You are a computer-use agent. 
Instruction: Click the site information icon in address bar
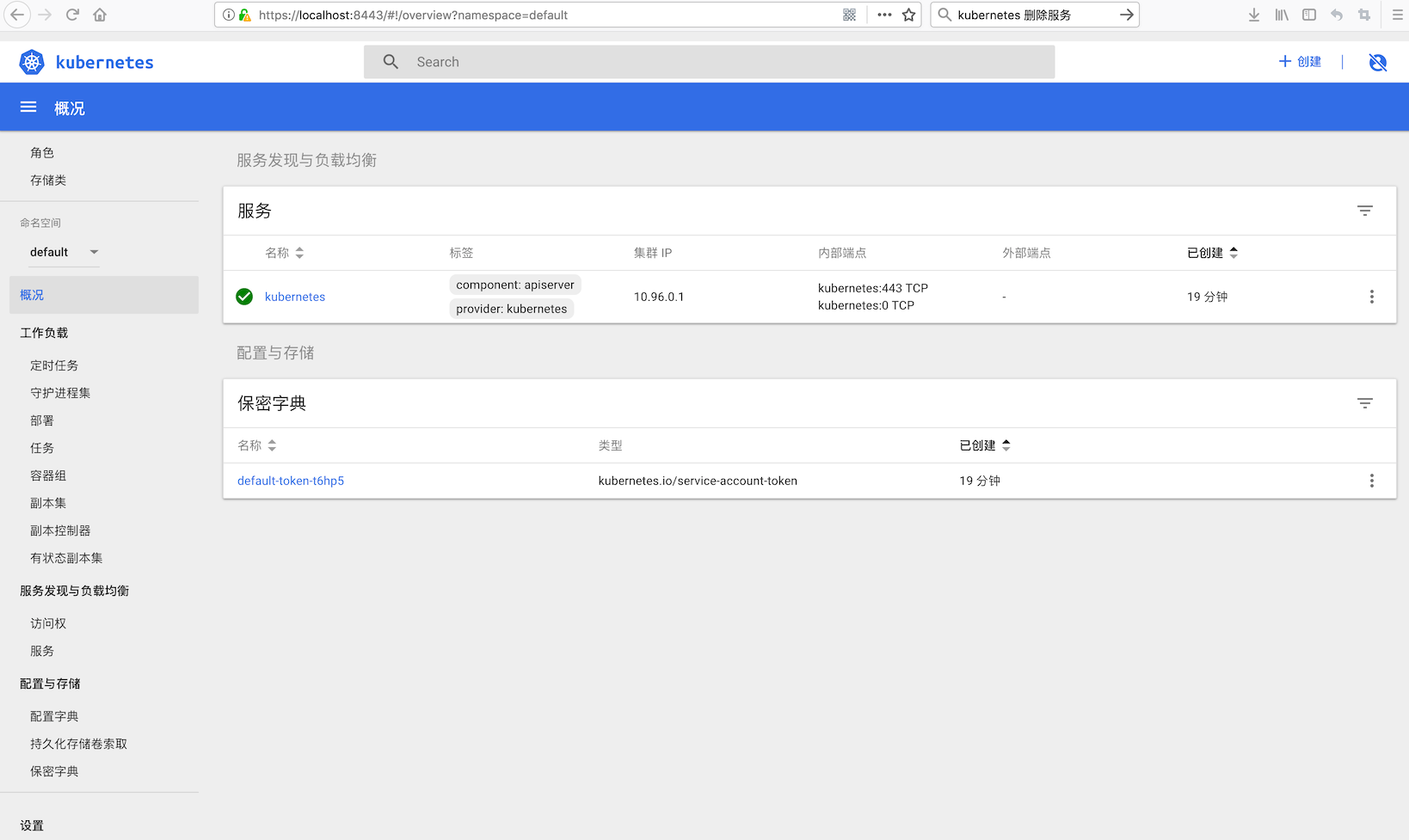click(x=229, y=15)
